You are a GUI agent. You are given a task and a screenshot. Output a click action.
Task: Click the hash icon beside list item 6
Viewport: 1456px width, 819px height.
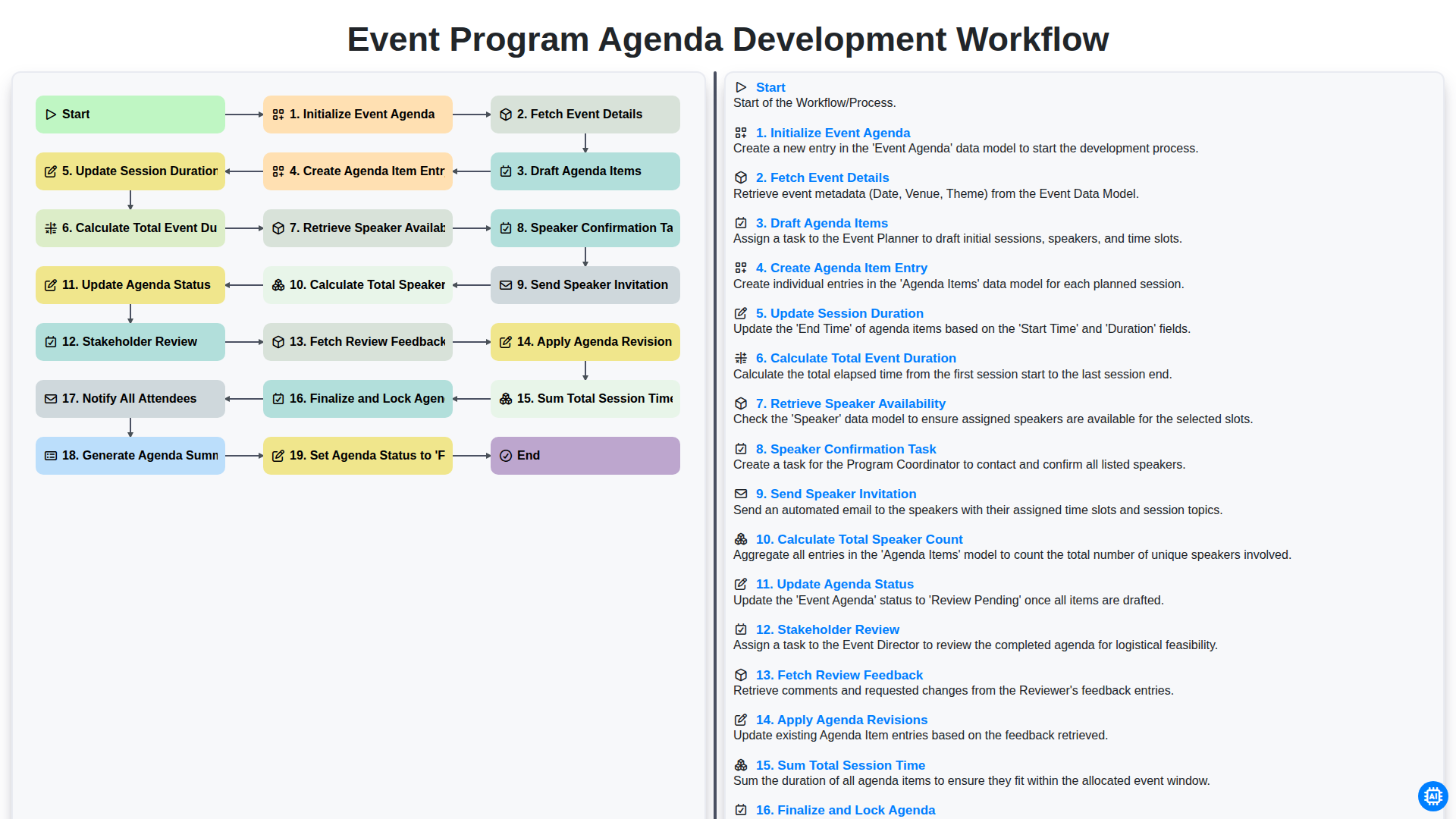tap(741, 358)
